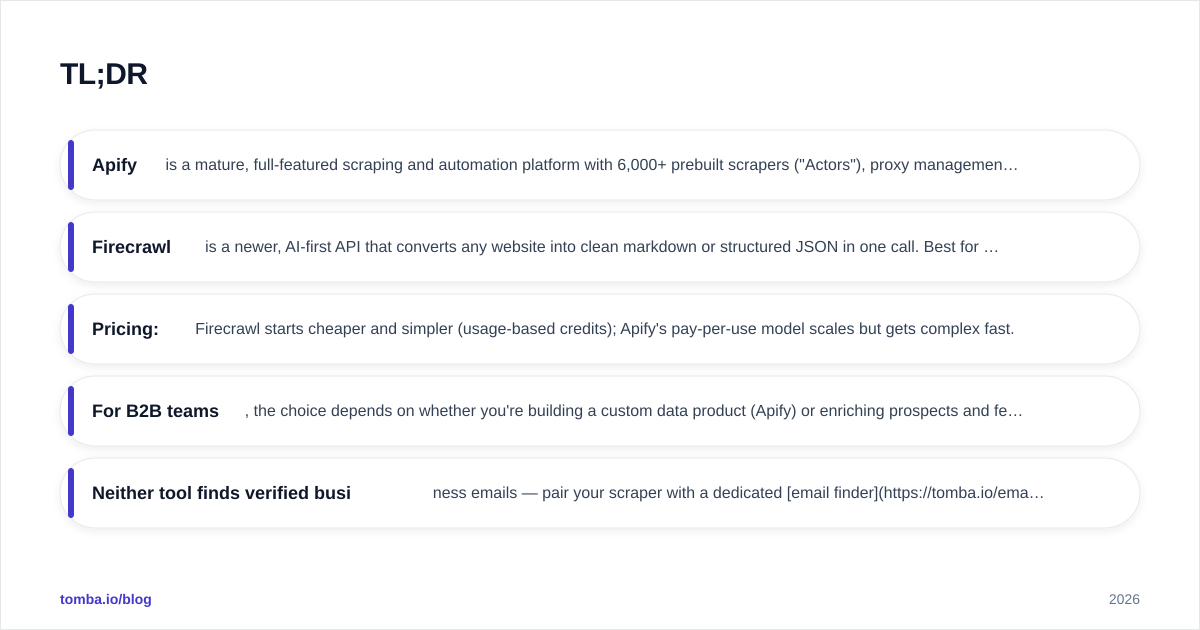Viewport: 1200px width, 630px height.
Task: Click the 2026 year in the footer
Action: point(1124,599)
